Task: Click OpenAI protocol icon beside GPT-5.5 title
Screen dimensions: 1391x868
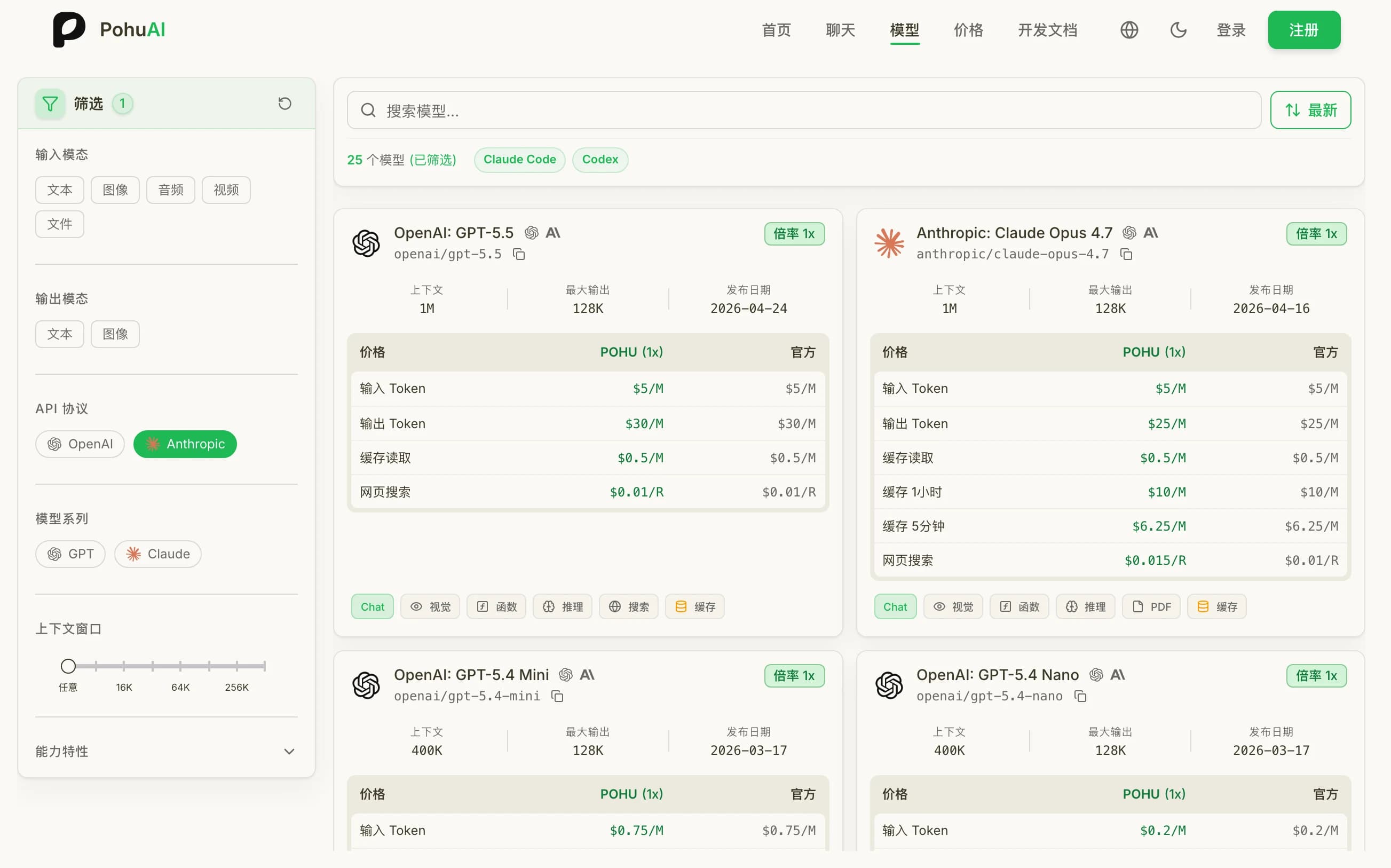Action: [532, 233]
